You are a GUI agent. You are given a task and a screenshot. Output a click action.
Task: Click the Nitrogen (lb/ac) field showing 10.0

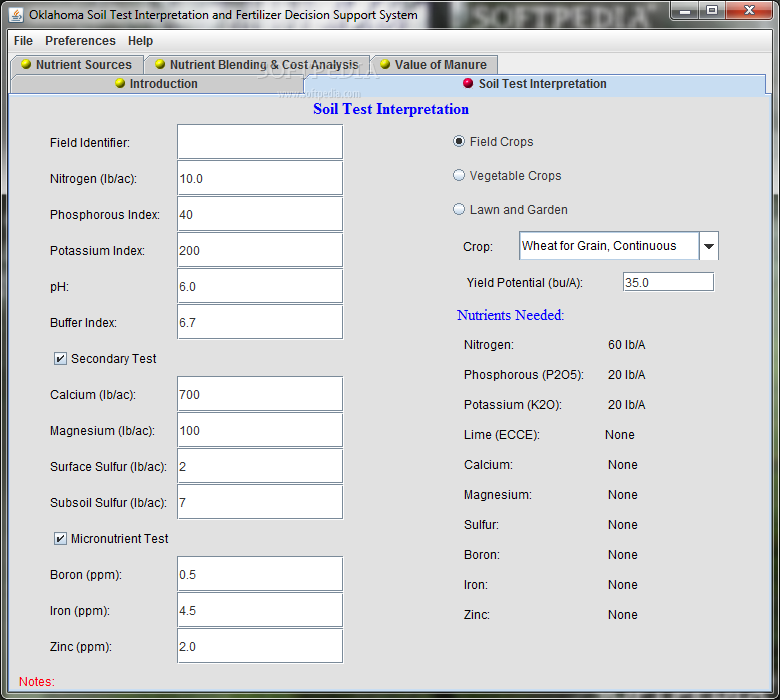pos(260,178)
